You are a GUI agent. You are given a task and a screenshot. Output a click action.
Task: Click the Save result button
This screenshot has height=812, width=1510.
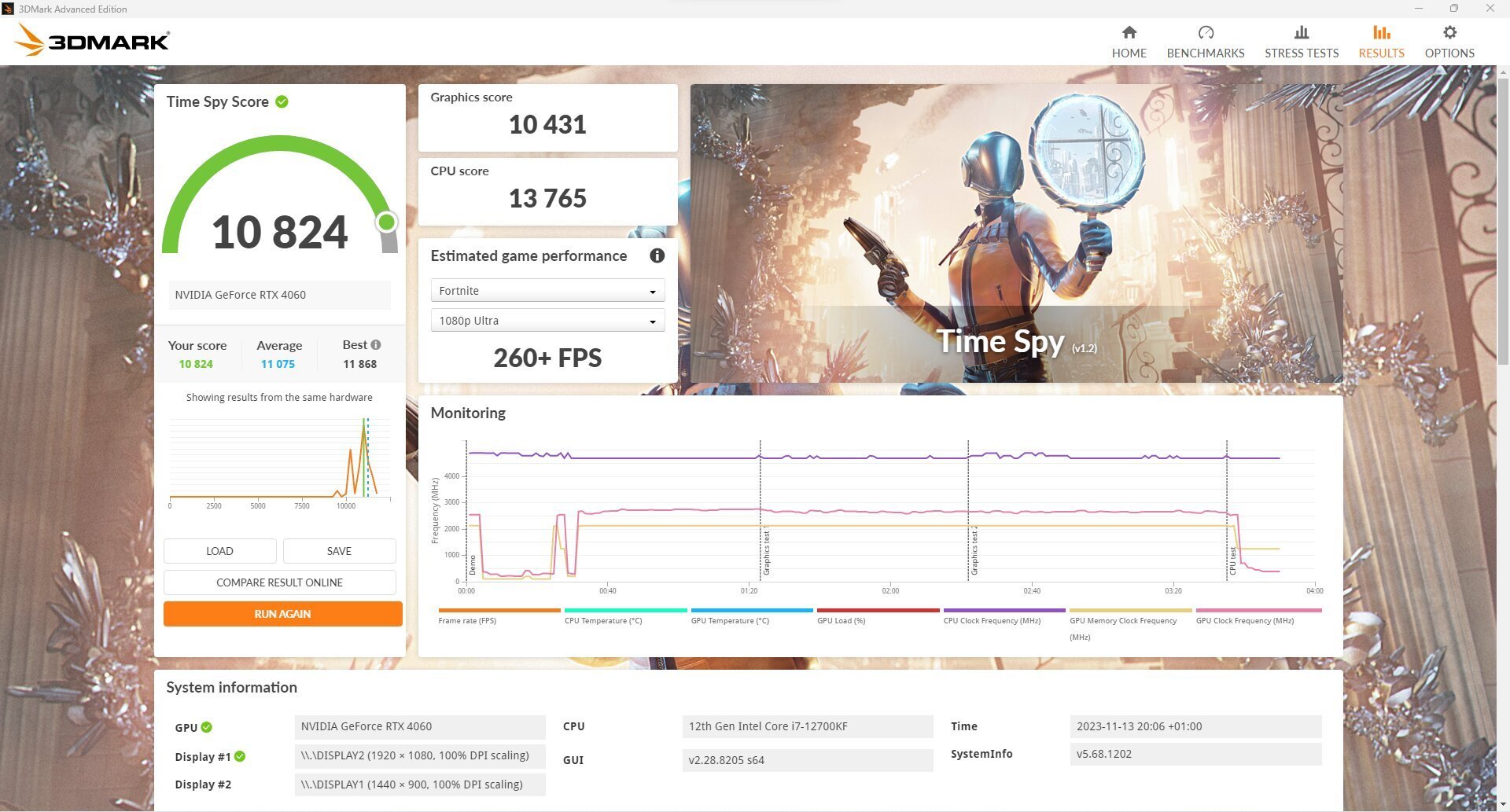tap(339, 551)
